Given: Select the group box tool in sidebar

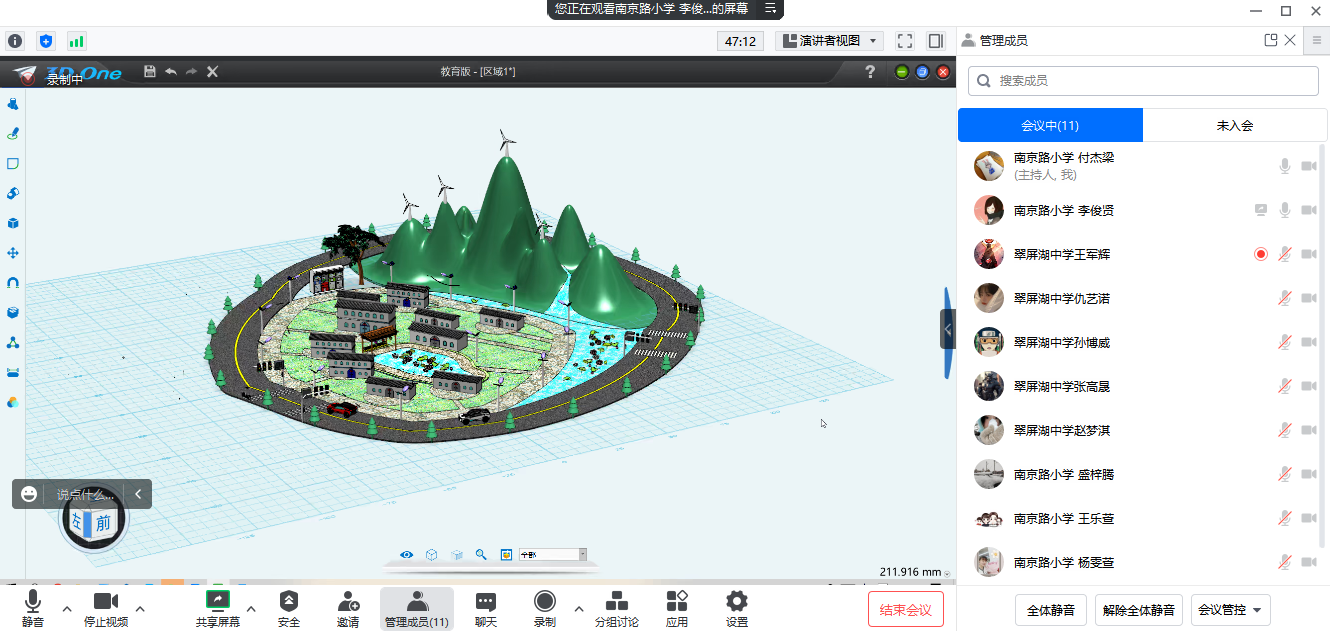Looking at the screenshot, I should pos(13,313).
